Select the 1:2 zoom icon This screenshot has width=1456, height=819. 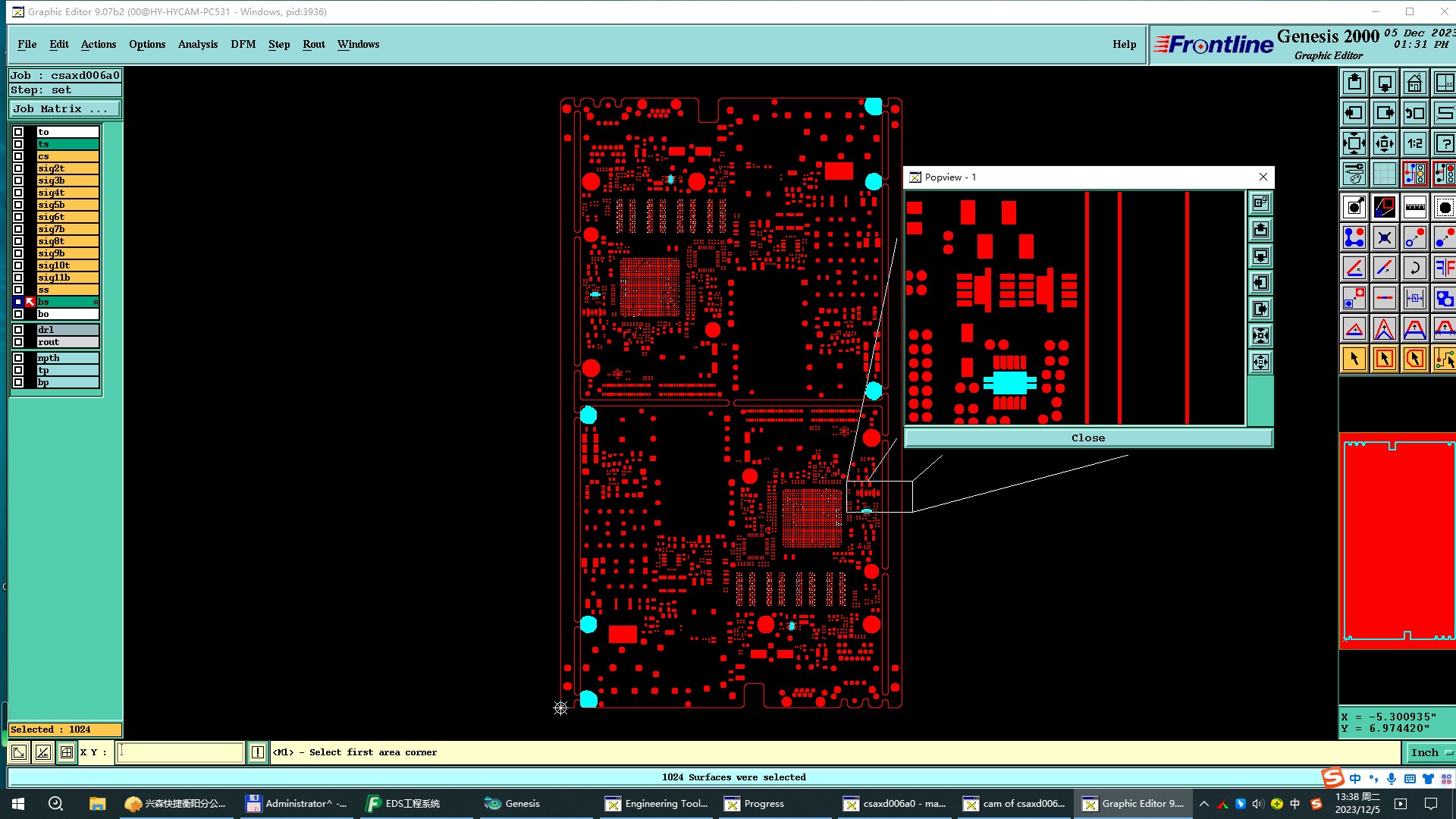(1414, 143)
